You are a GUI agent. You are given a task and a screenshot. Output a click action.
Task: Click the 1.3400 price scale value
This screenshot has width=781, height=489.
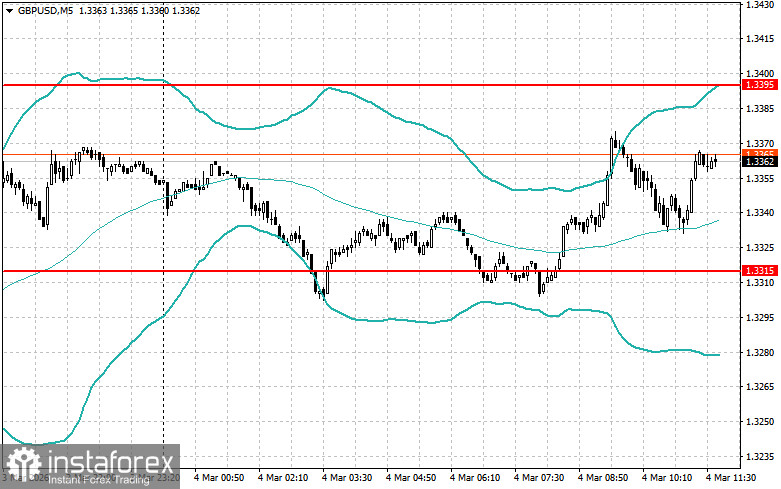coord(760,74)
